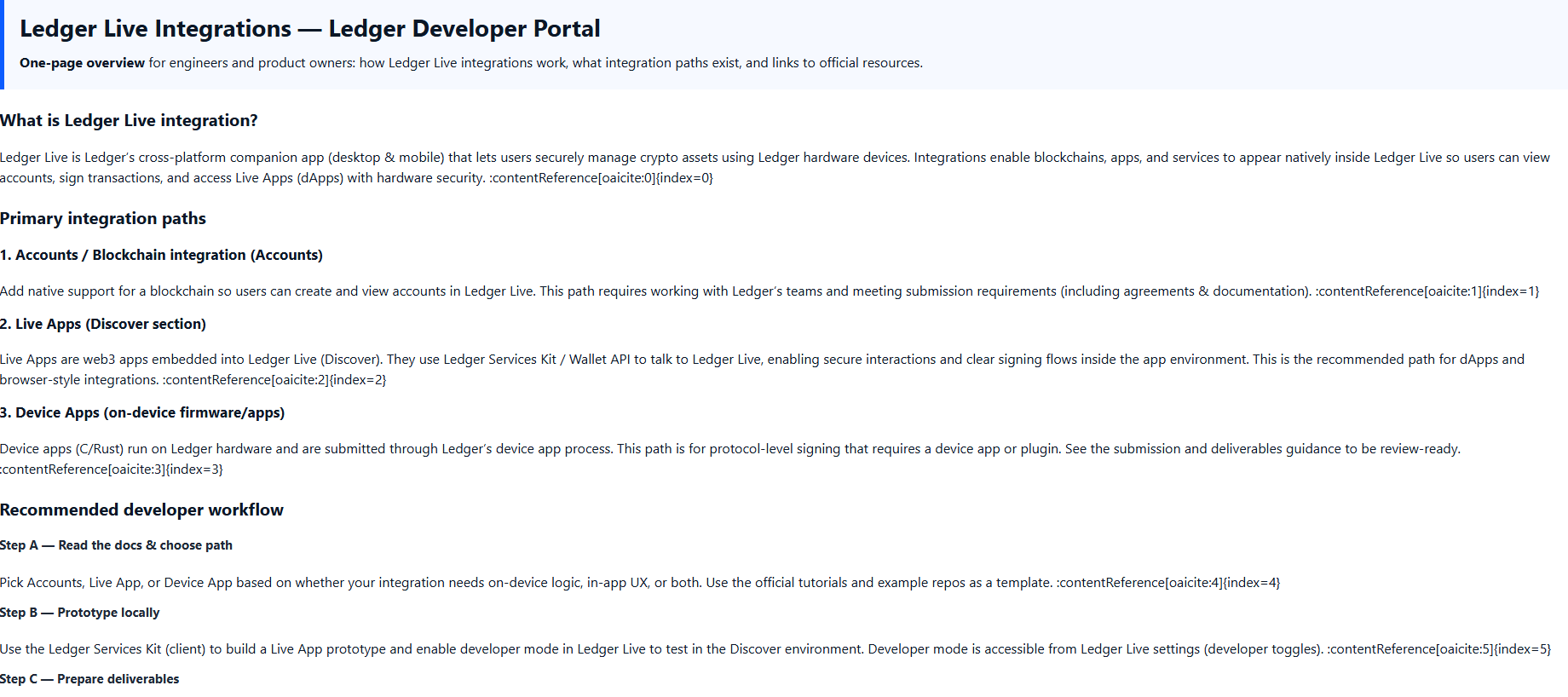Screen dimensions: 1568x697
Task: Click the ':contentReference[oaicite:1]{index=1}' text
Action: coord(1427,291)
